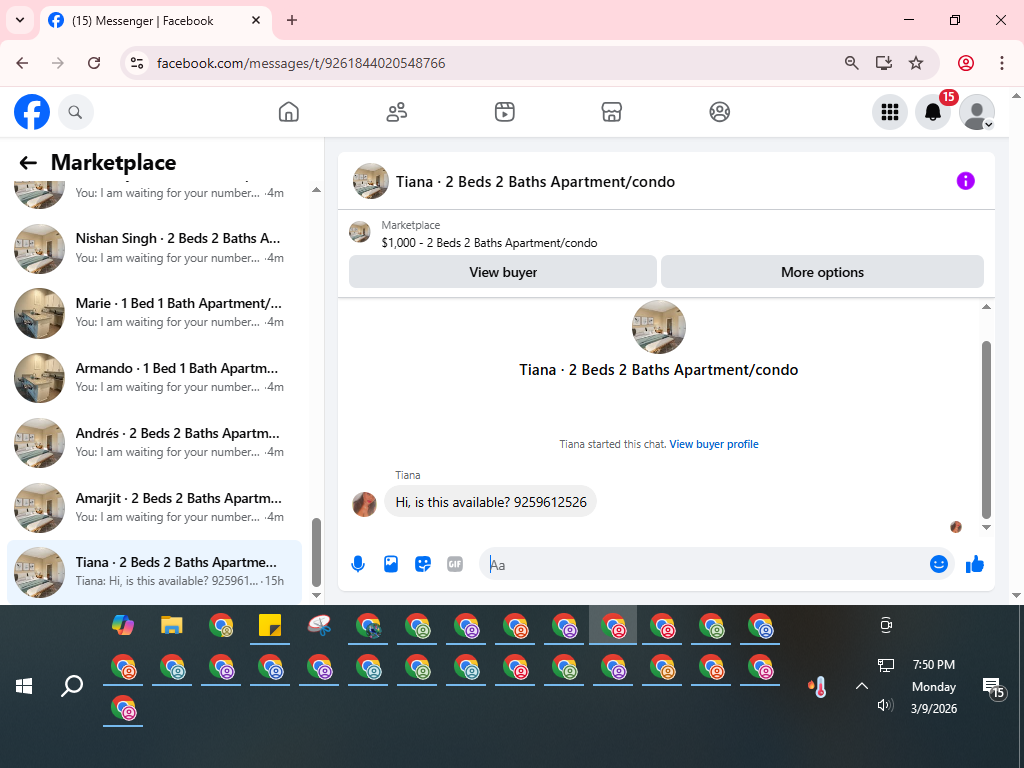Open the Marketplace storefront icon
This screenshot has height=768, width=1024.
click(x=611, y=112)
